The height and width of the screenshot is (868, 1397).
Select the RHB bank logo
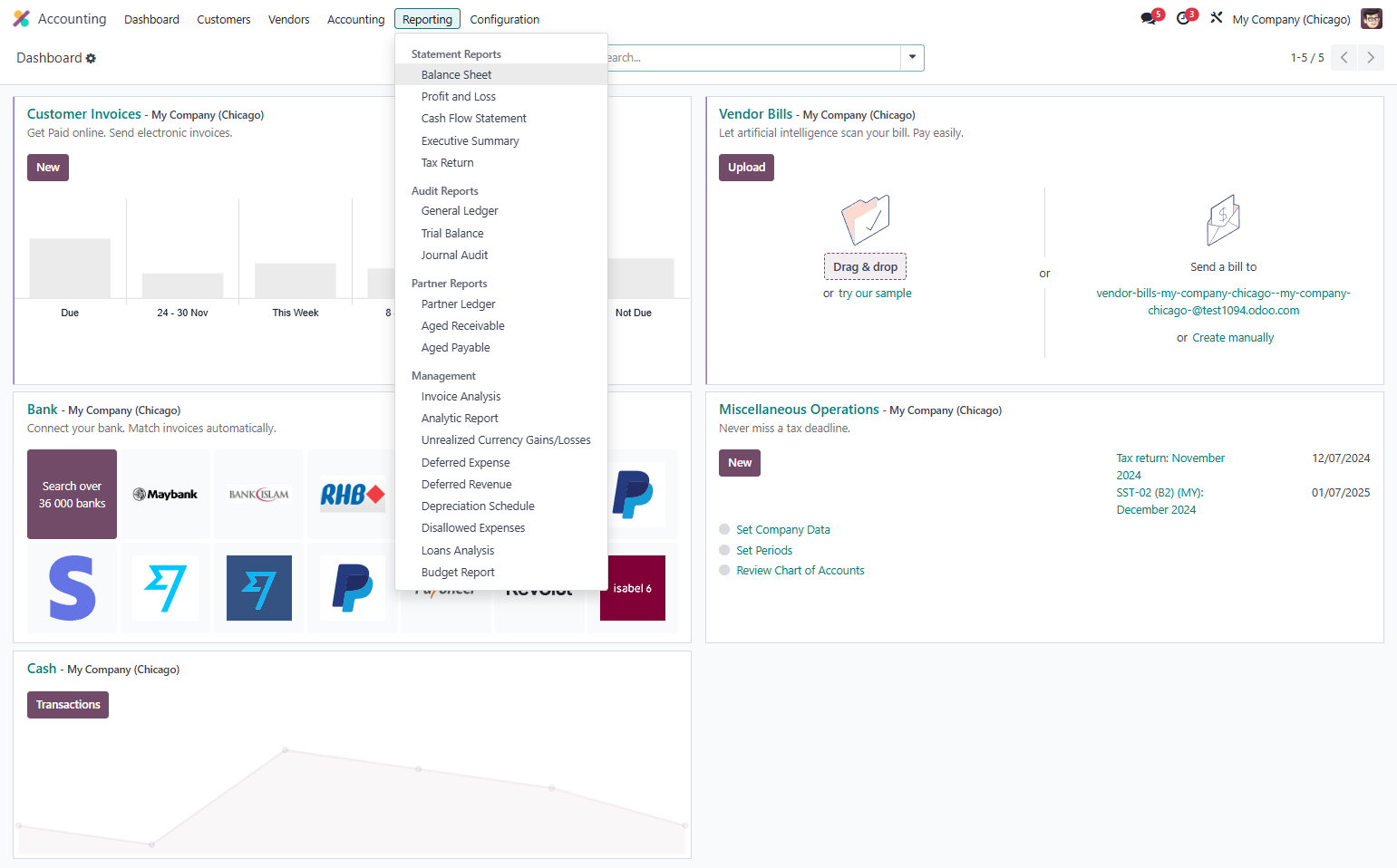click(353, 495)
